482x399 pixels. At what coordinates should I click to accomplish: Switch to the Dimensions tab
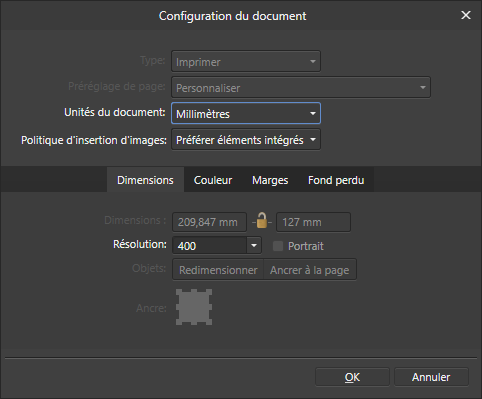click(x=145, y=180)
